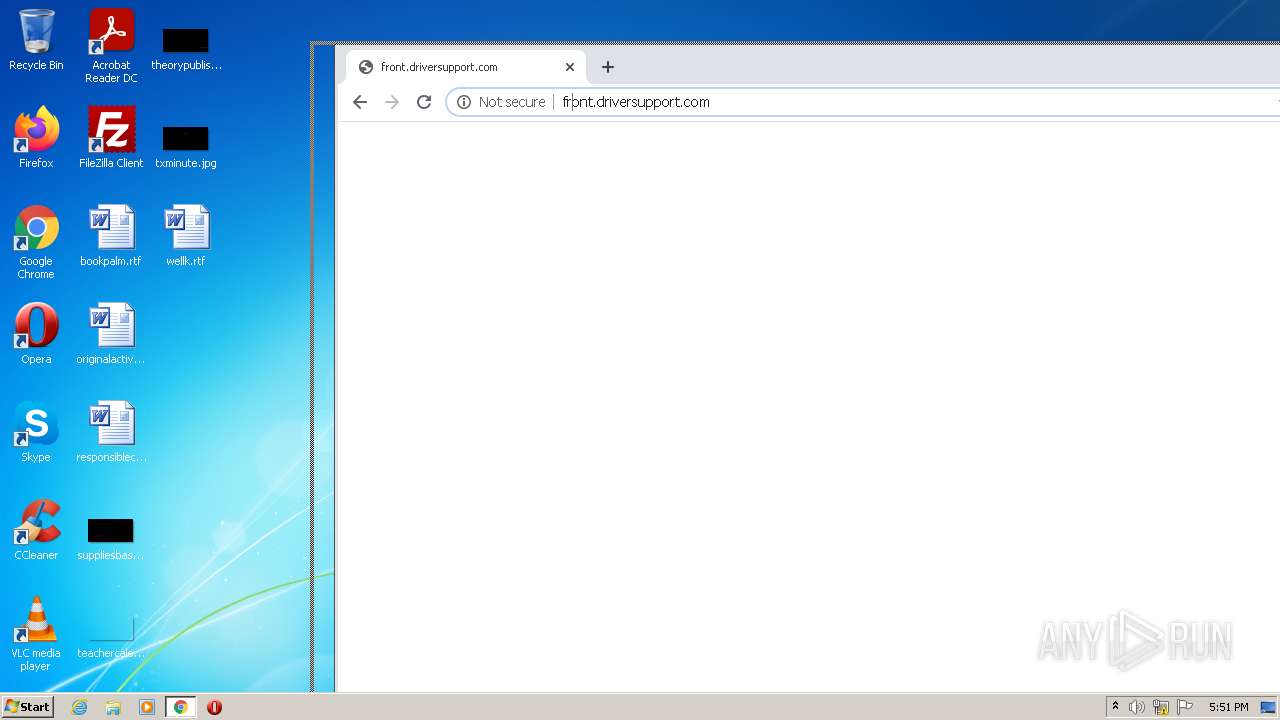Select the responsiblec... document icon
The width and height of the screenshot is (1280, 720).
(x=111, y=432)
